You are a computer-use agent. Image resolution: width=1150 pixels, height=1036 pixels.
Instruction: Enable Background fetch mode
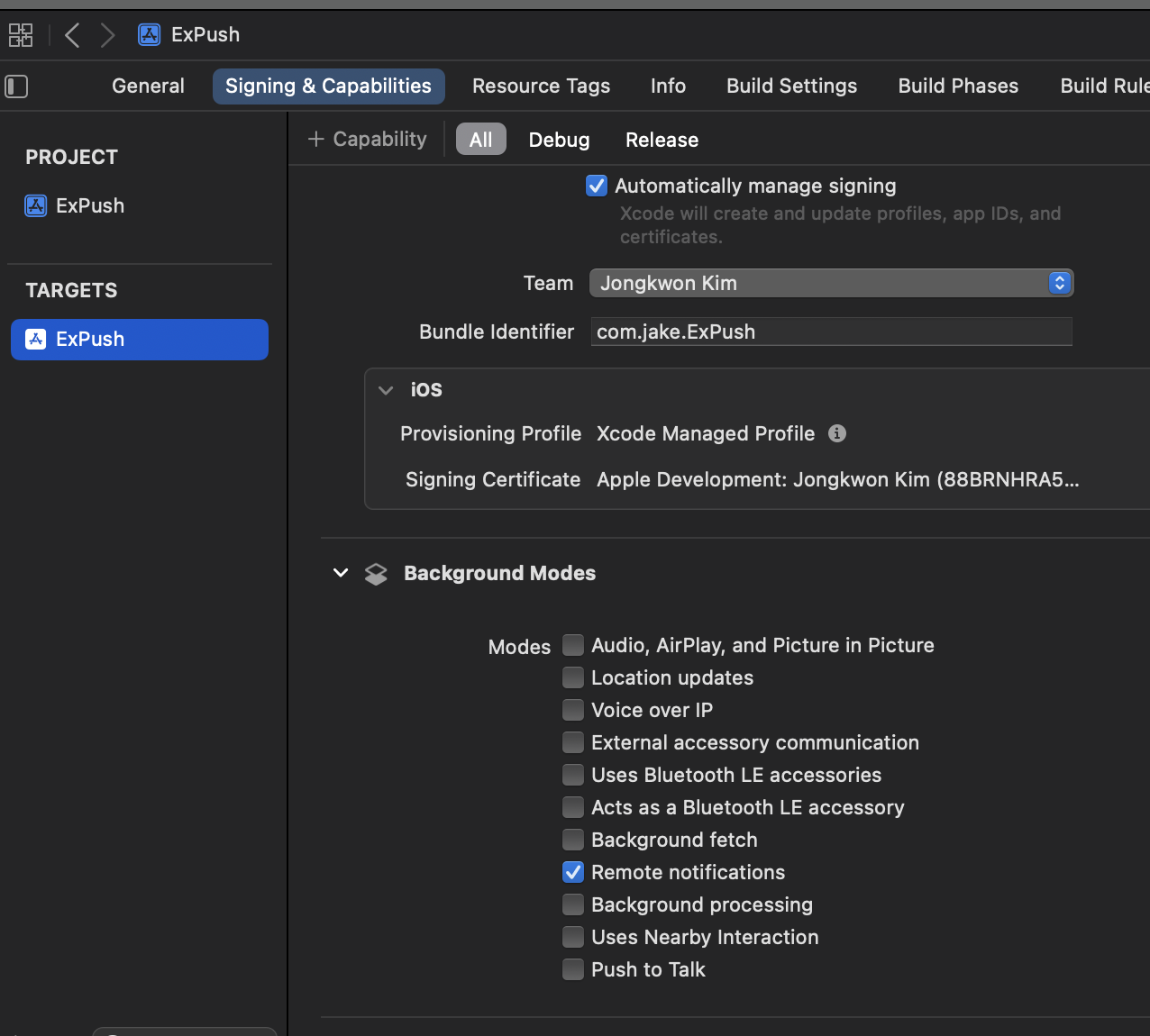(x=573, y=840)
